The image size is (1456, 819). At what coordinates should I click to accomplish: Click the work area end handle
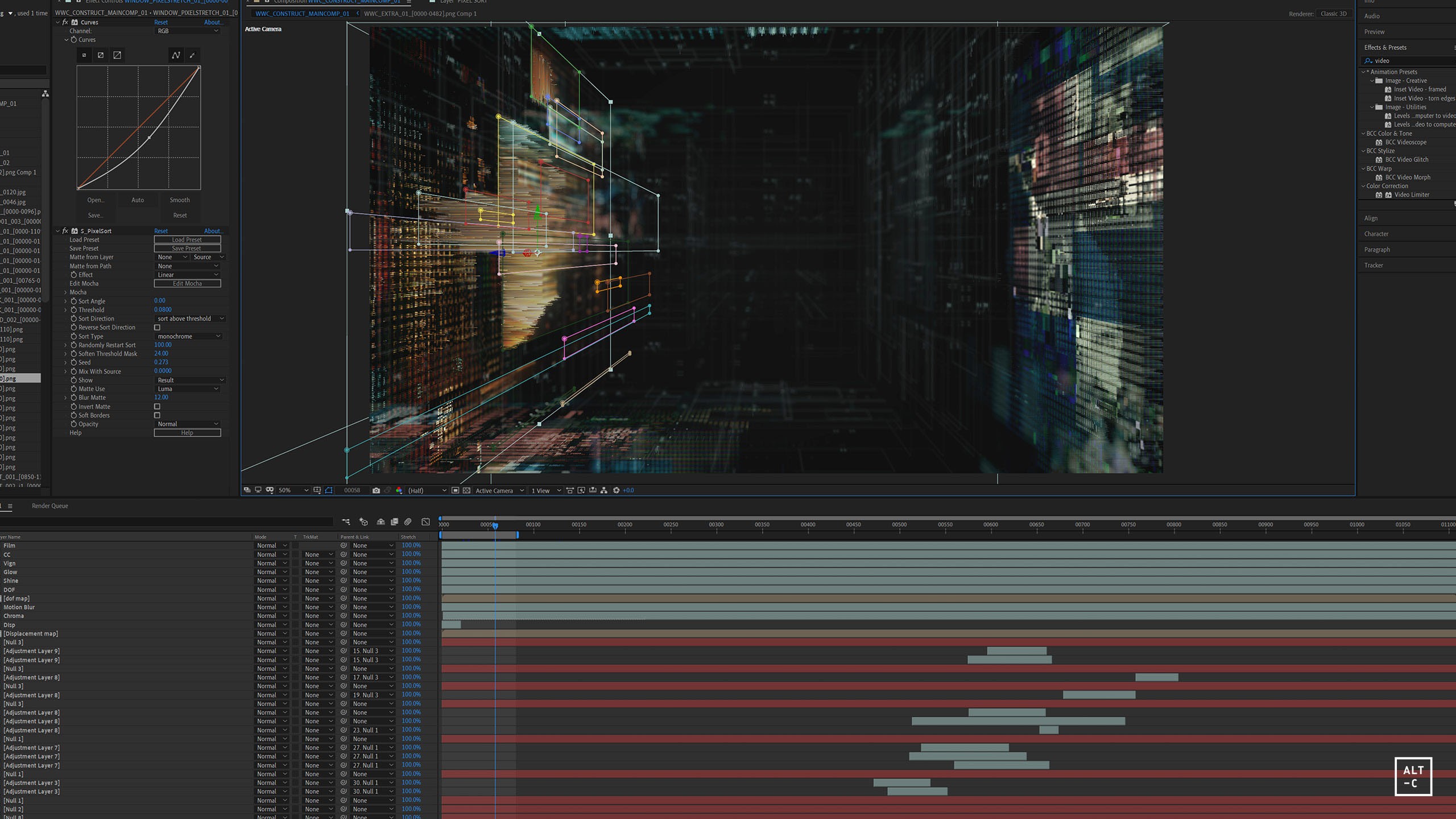[517, 535]
